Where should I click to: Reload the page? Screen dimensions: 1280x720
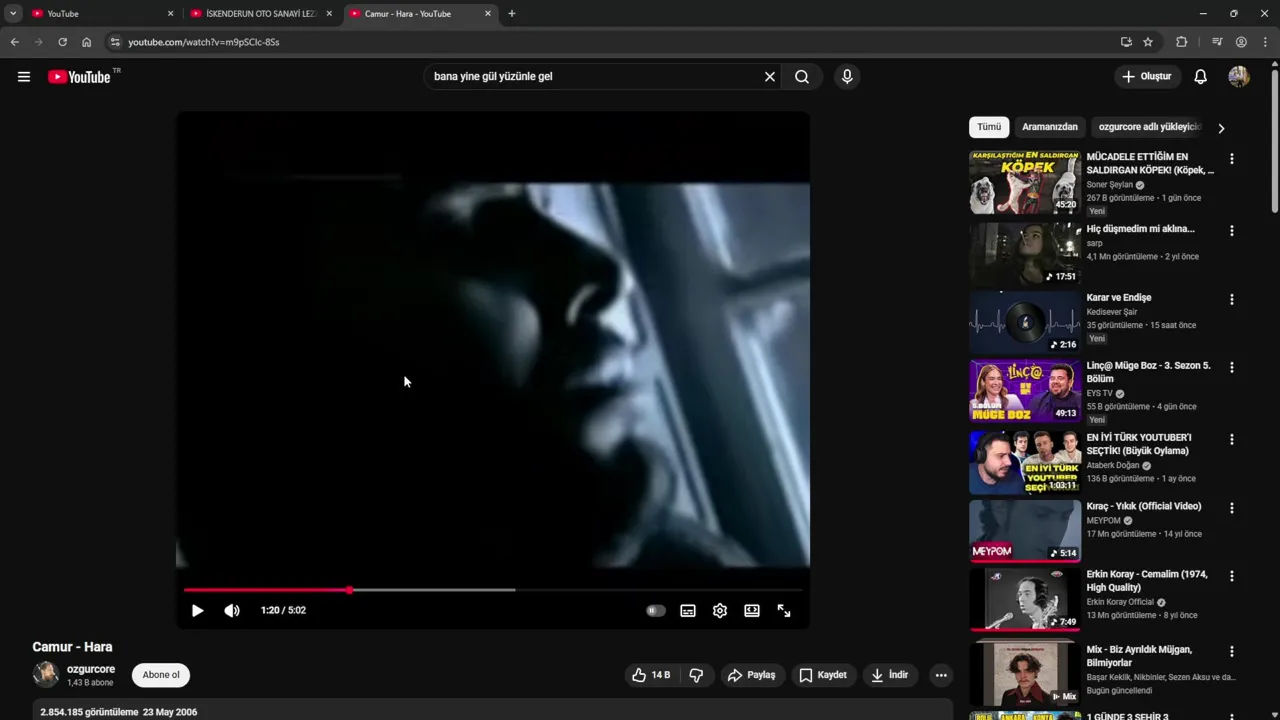coord(62,42)
